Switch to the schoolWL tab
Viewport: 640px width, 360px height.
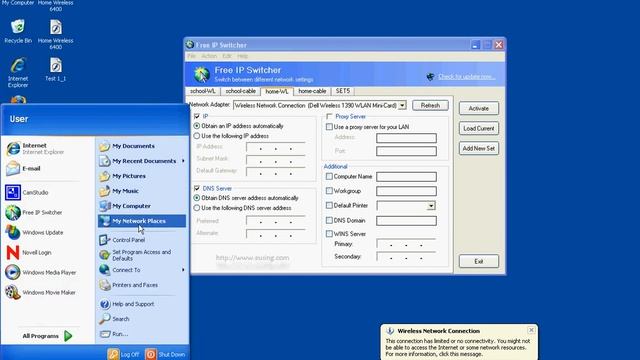[202, 91]
